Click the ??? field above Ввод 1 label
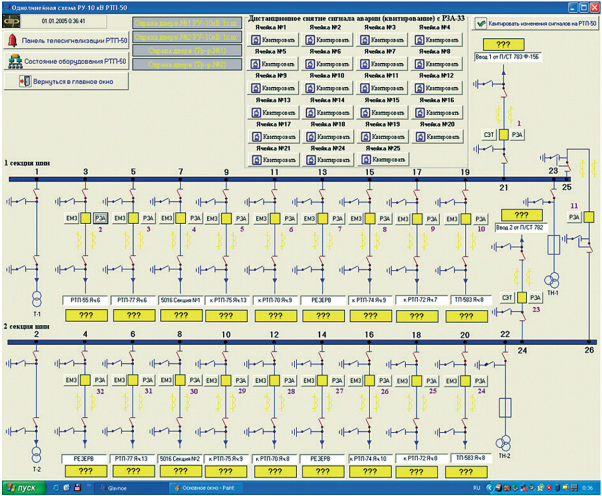The image size is (602, 496). pyautogui.click(x=508, y=45)
